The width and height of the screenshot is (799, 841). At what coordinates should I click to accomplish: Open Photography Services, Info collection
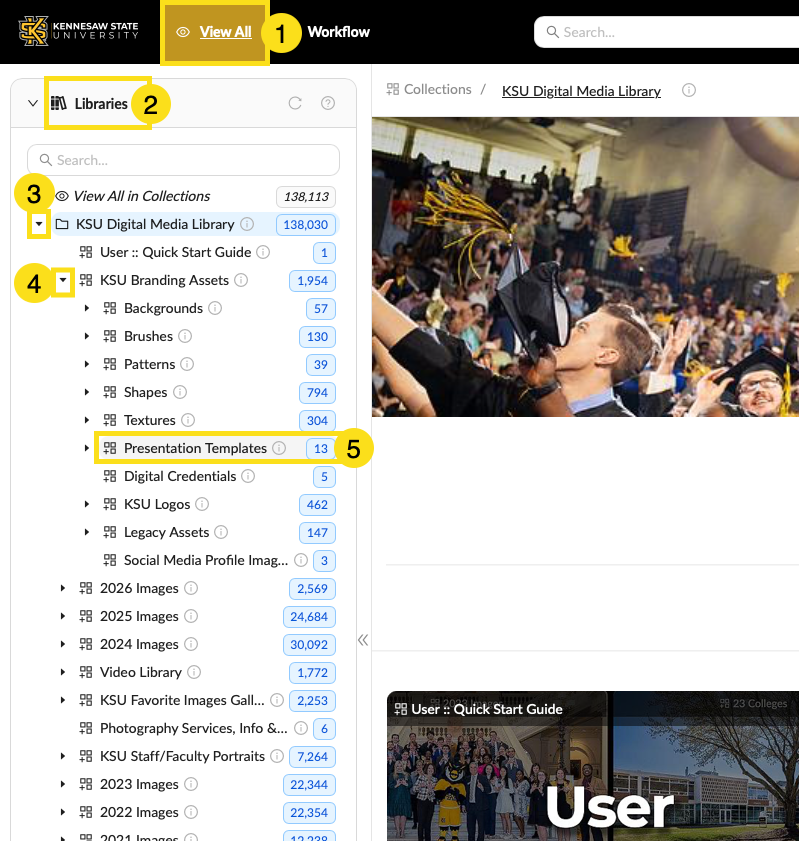pyautogui.click(x=194, y=728)
